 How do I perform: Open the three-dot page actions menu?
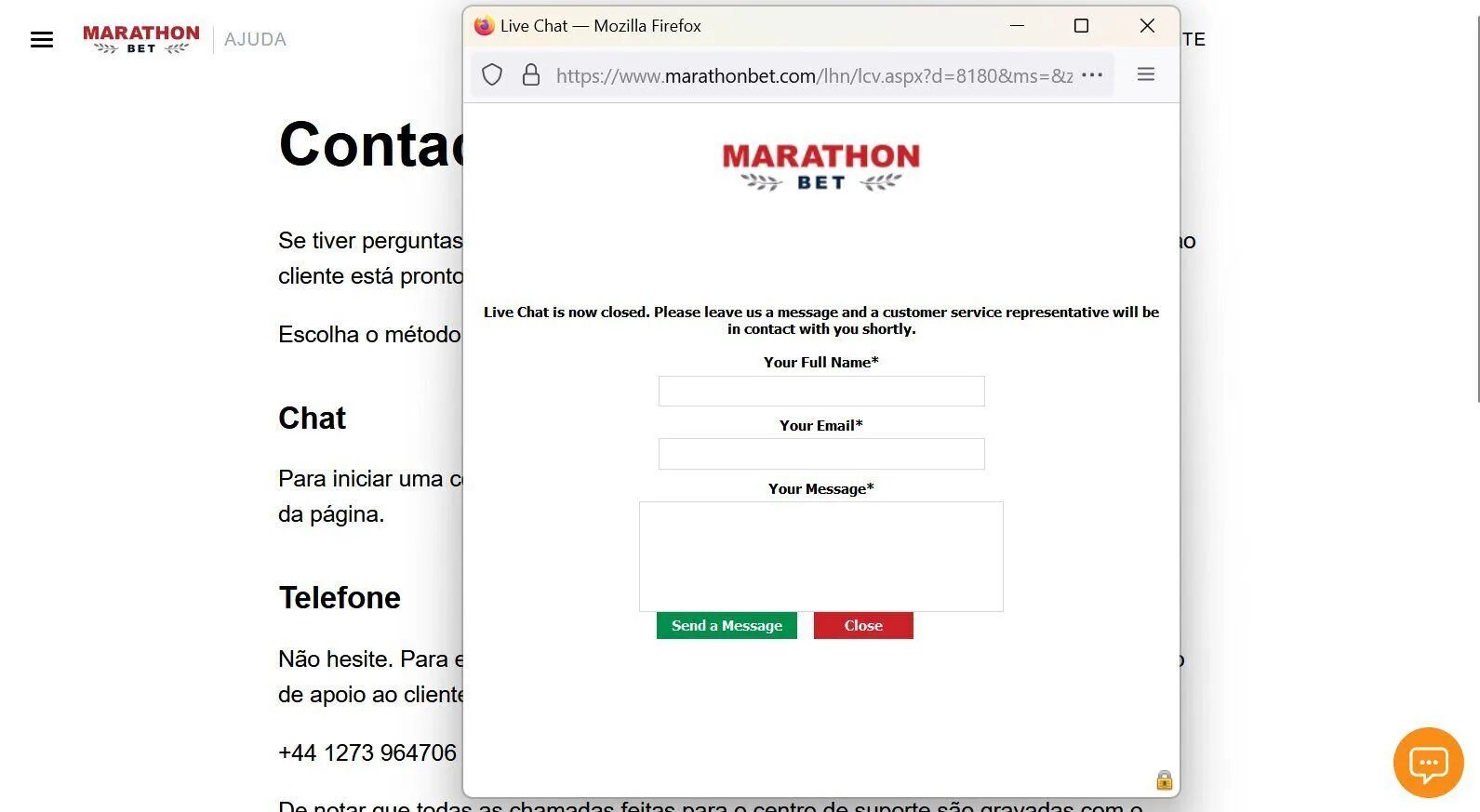1092,74
